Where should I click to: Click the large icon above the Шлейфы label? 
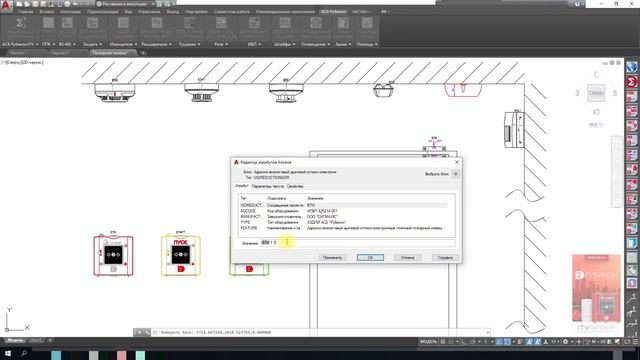tap(284, 23)
